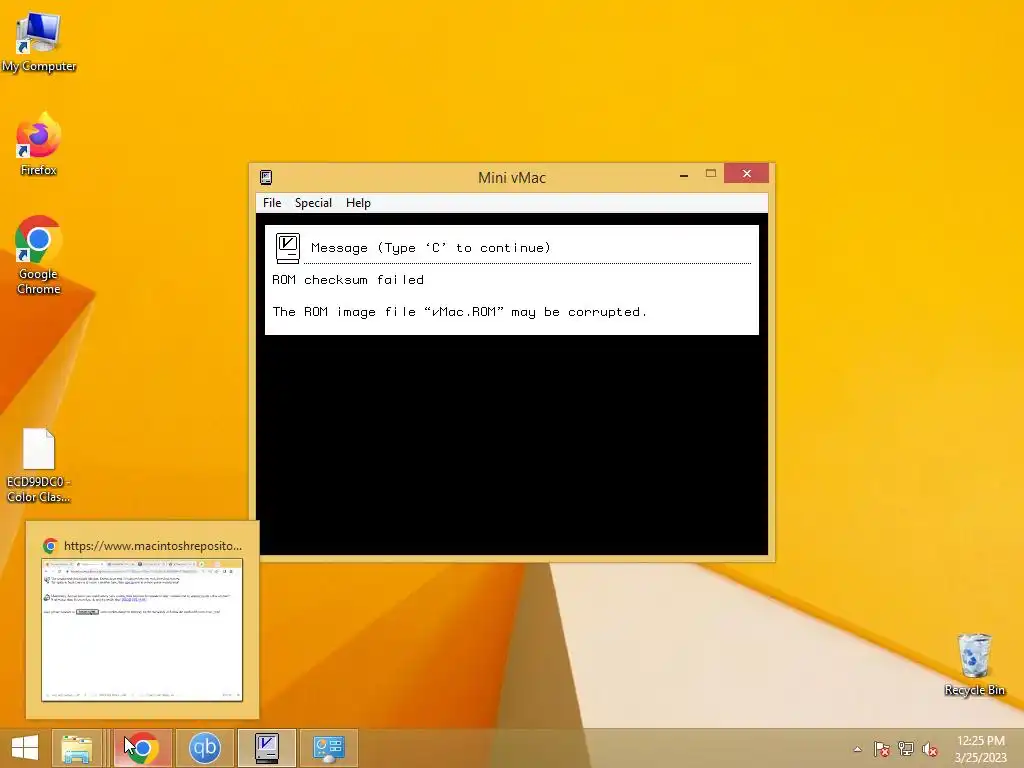Click the muted volume tray icon
The height and width of the screenshot is (768, 1024).
pos(930,749)
